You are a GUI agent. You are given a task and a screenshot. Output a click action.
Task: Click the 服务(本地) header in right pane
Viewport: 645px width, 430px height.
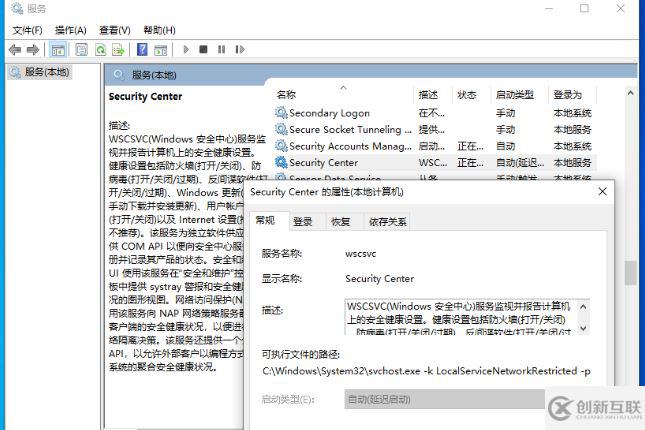coord(154,75)
